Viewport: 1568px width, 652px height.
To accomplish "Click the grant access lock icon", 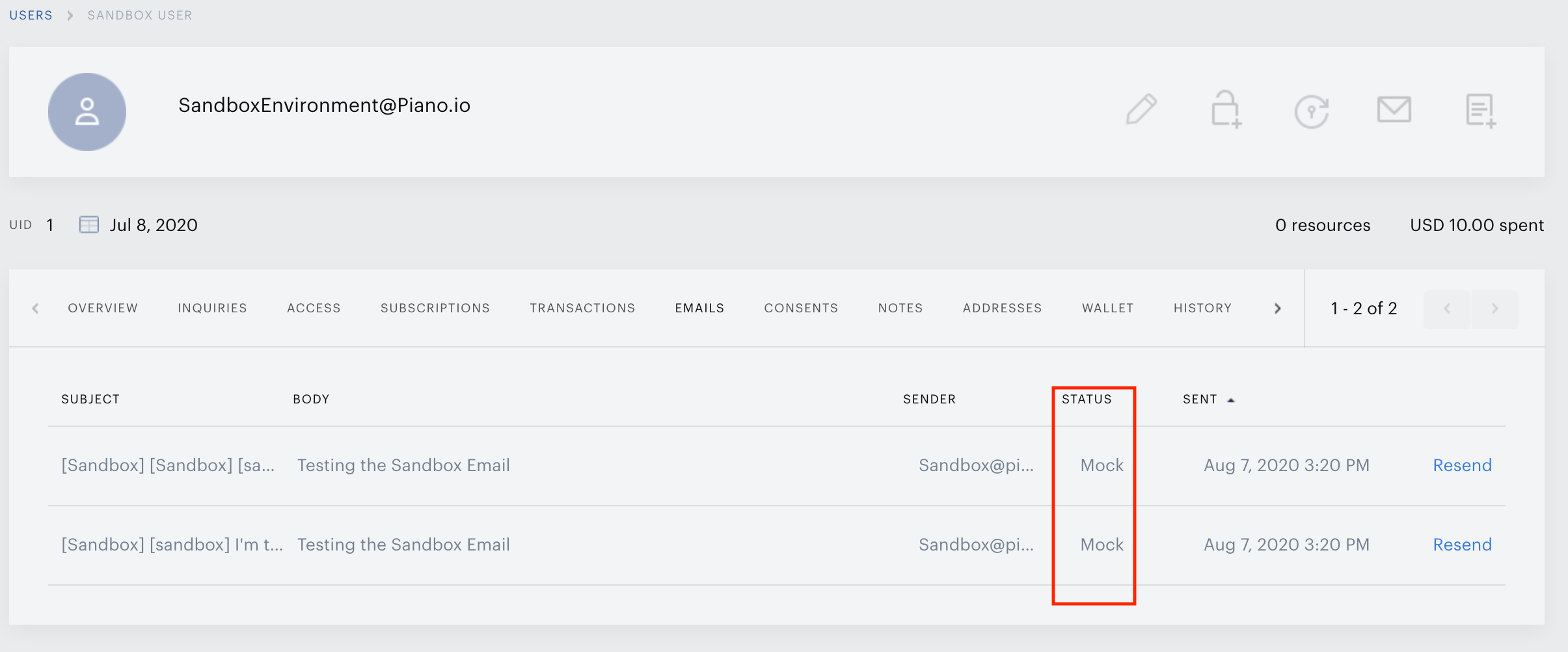I will click(1226, 109).
